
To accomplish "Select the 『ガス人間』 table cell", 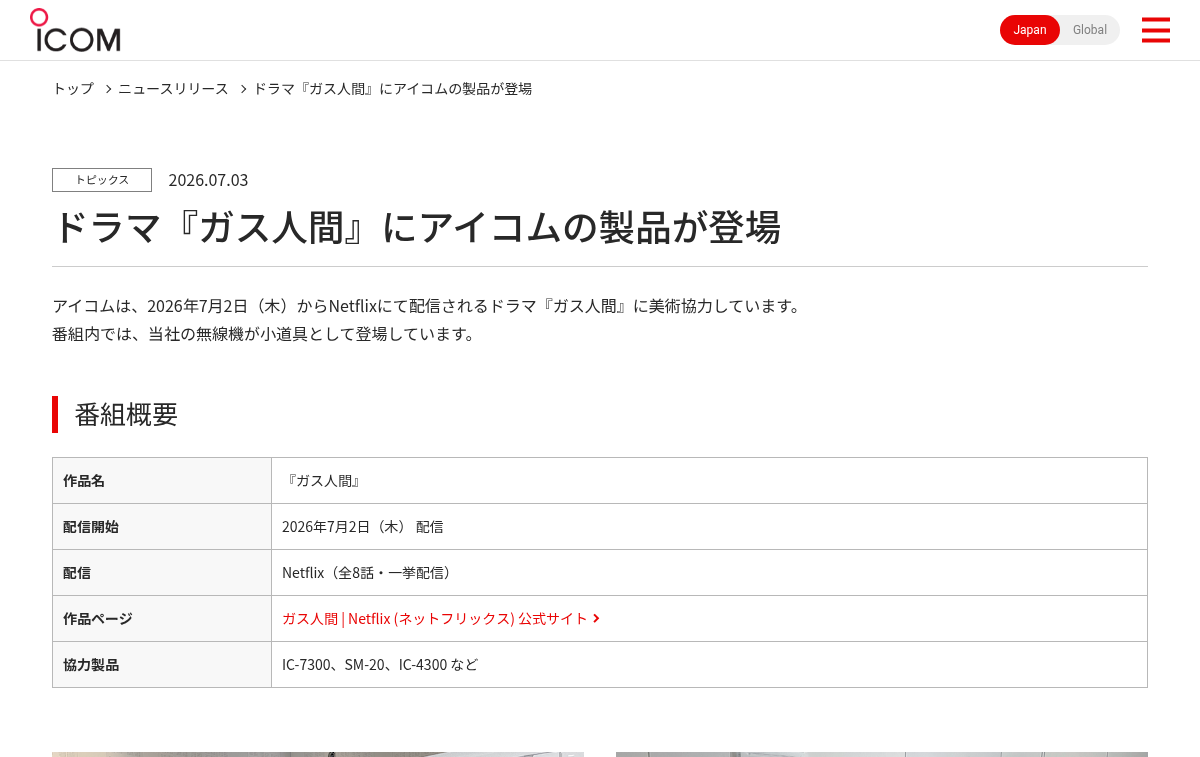I will point(709,481).
